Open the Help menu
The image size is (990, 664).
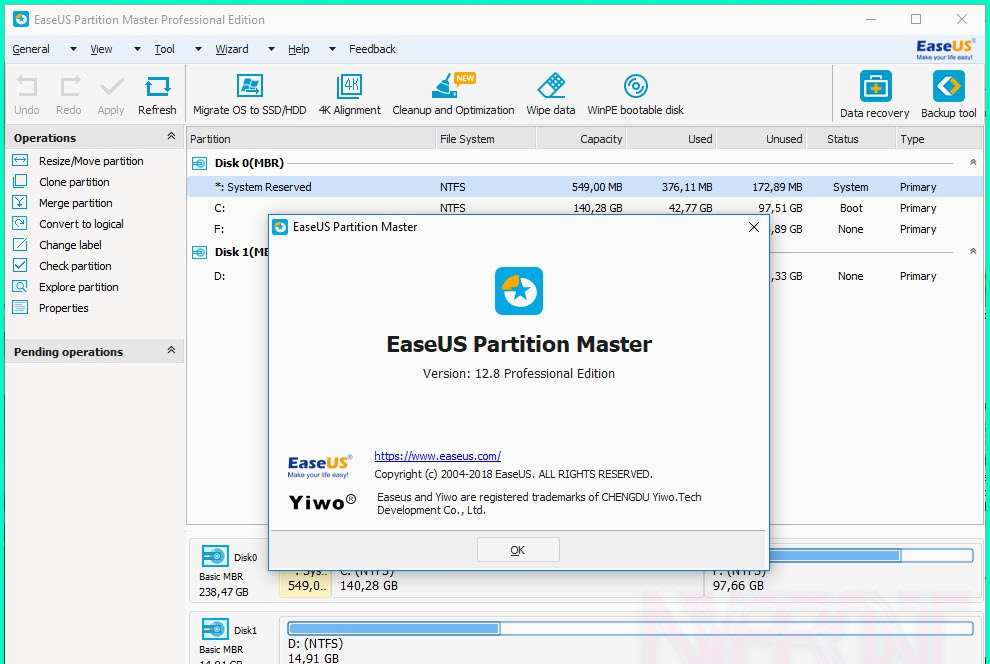(x=299, y=49)
